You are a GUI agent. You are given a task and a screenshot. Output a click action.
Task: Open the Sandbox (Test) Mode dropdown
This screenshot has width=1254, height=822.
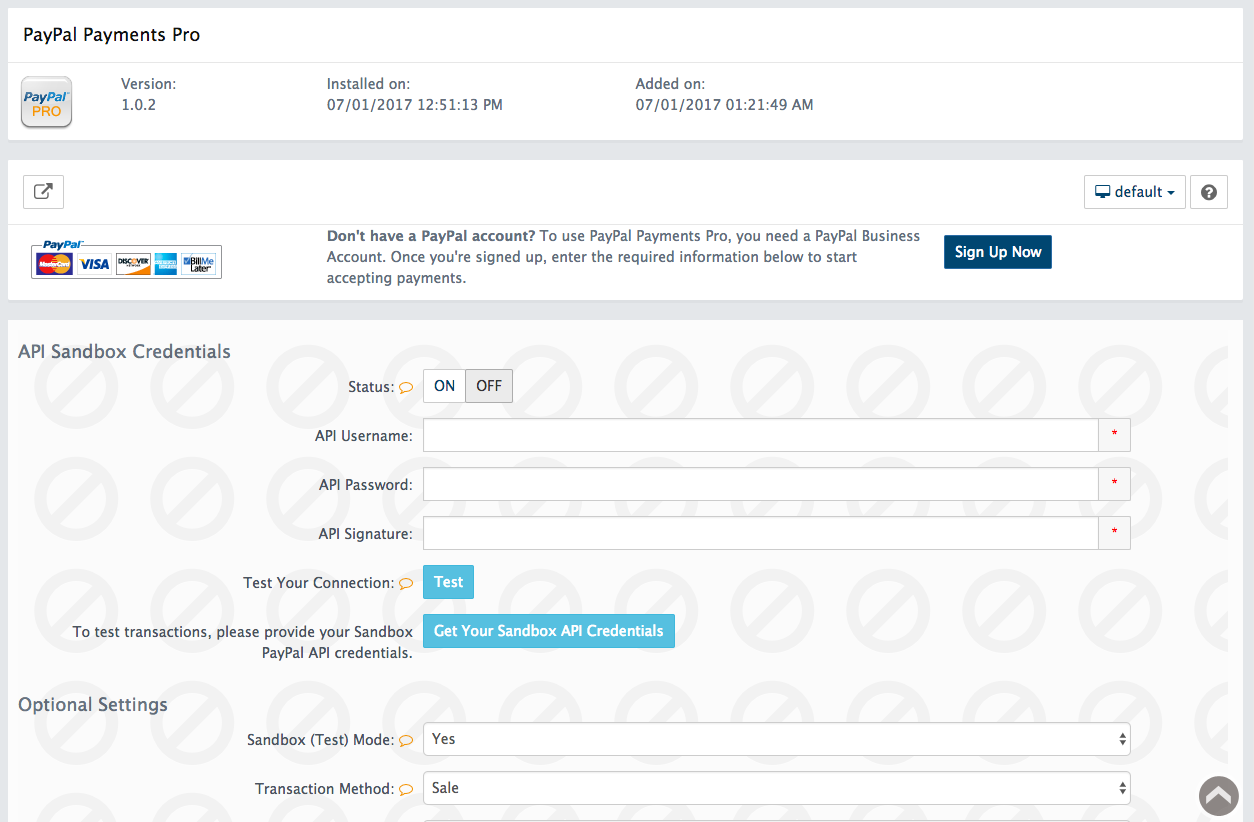click(776, 739)
